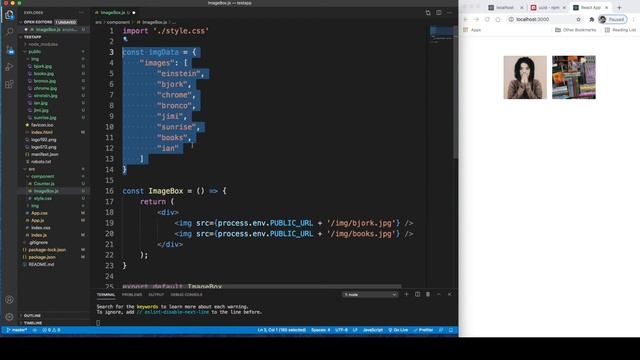The image size is (640, 360).
Task: Select the ImageBox.js editor tab
Action: click(115, 13)
